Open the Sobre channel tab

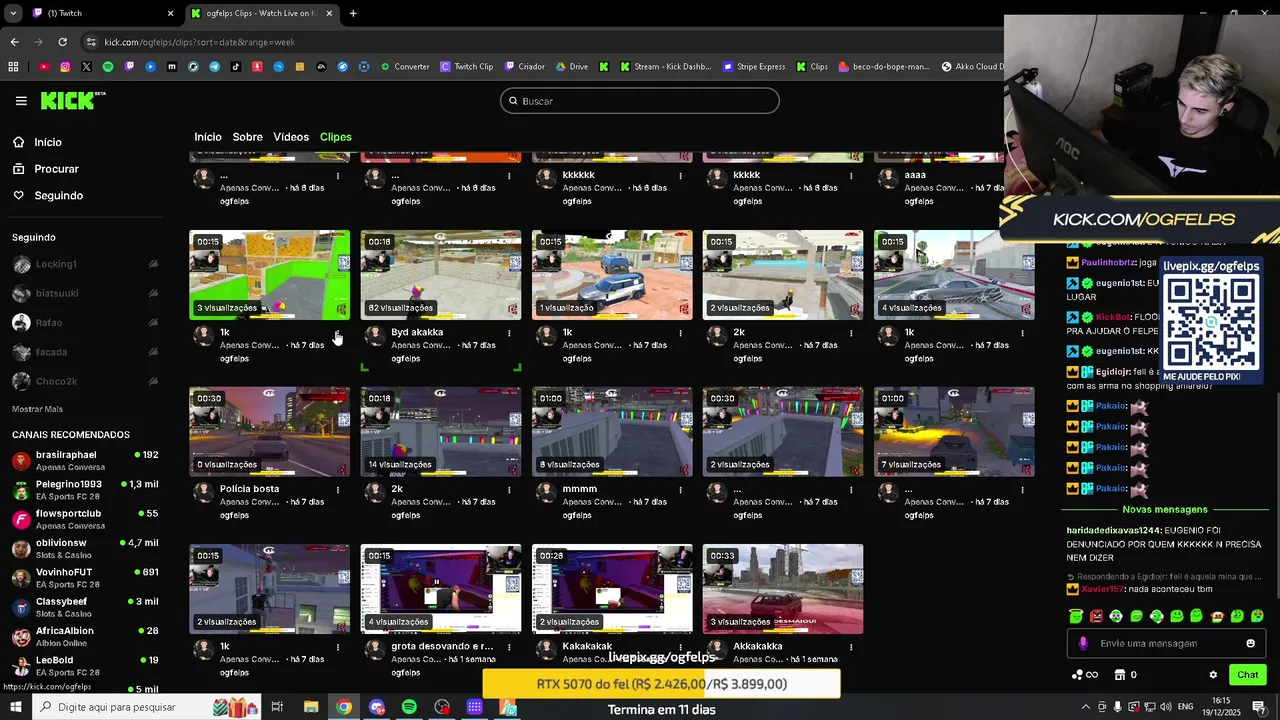tap(248, 137)
